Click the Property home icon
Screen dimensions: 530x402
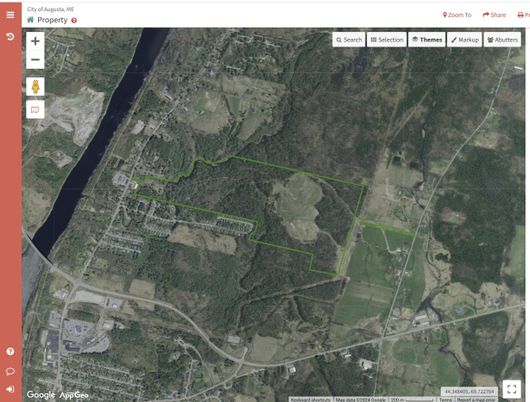[x=30, y=20]
